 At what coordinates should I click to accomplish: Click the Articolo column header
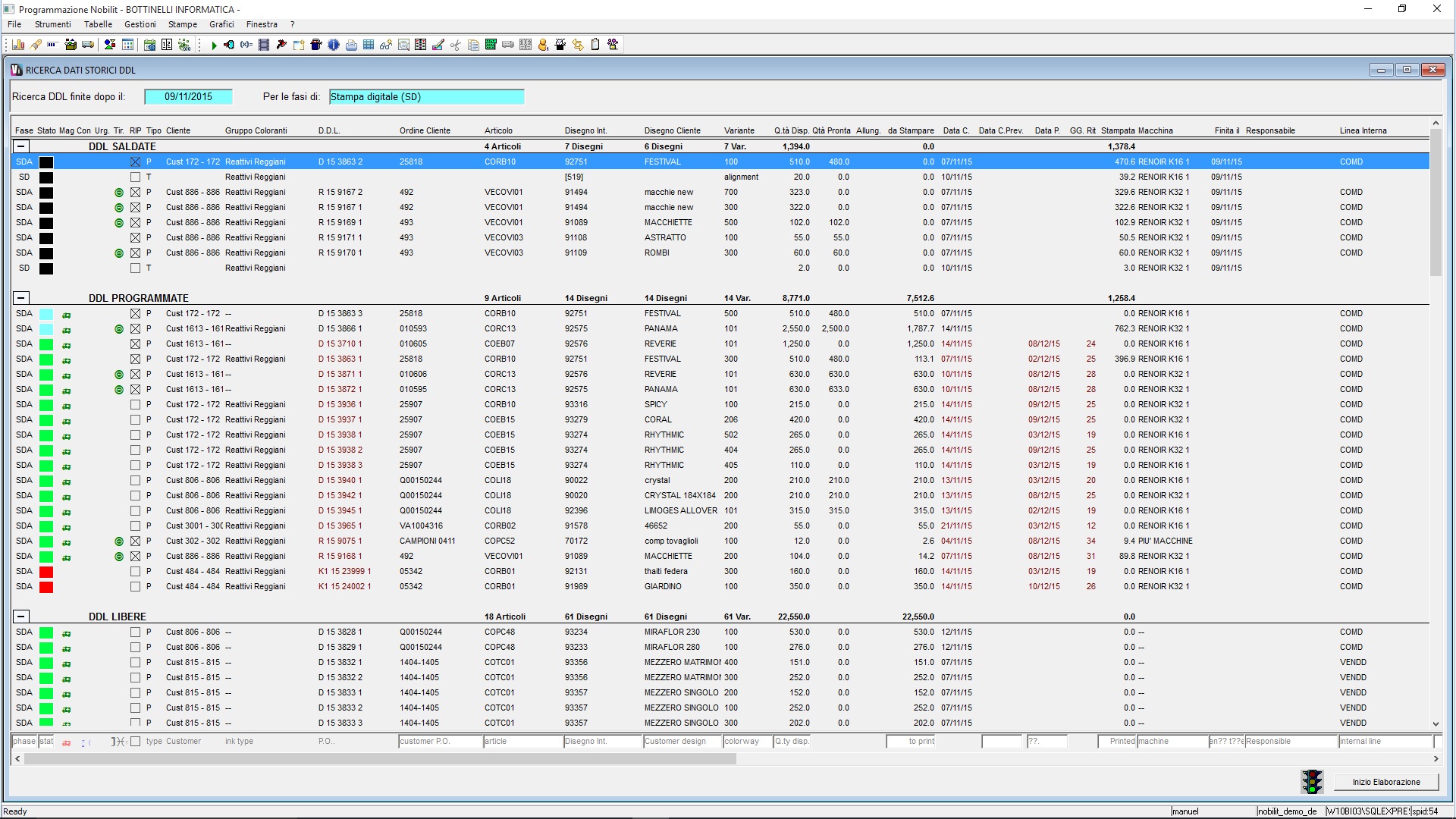coord(498,130)
